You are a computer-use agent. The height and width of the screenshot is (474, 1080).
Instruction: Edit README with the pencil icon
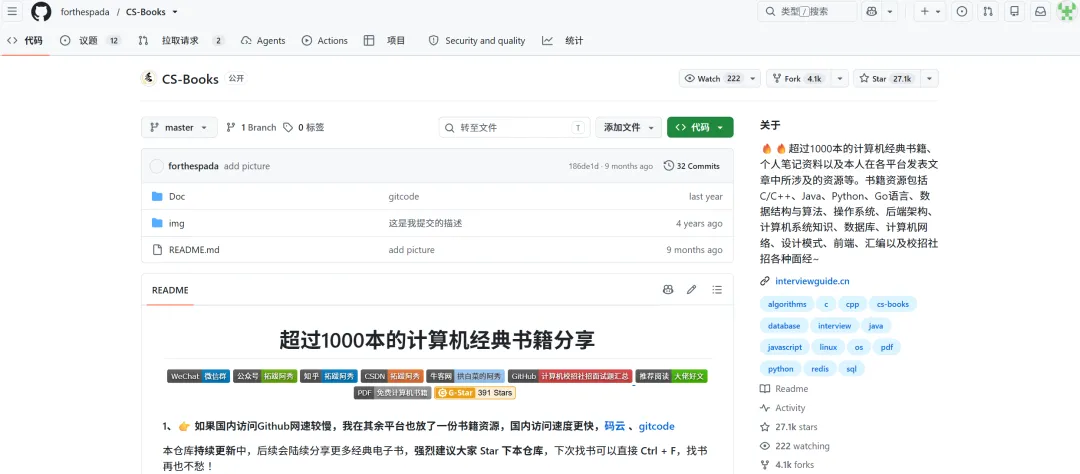click(692, 290)
